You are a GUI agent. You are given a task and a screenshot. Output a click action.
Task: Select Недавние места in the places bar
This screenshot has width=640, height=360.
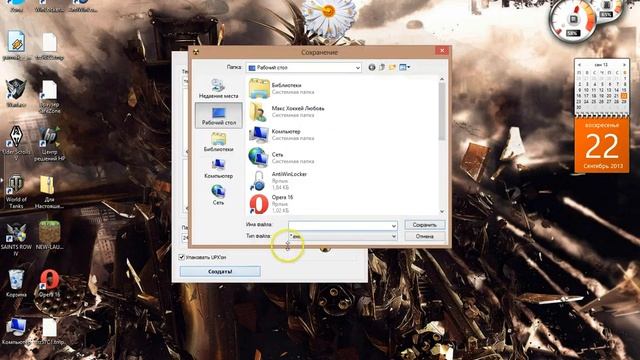pos(218,89)
